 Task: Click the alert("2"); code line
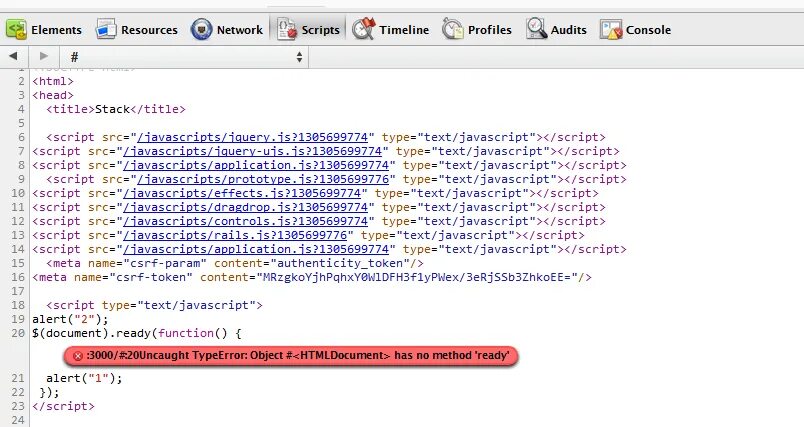coord(70,319)
